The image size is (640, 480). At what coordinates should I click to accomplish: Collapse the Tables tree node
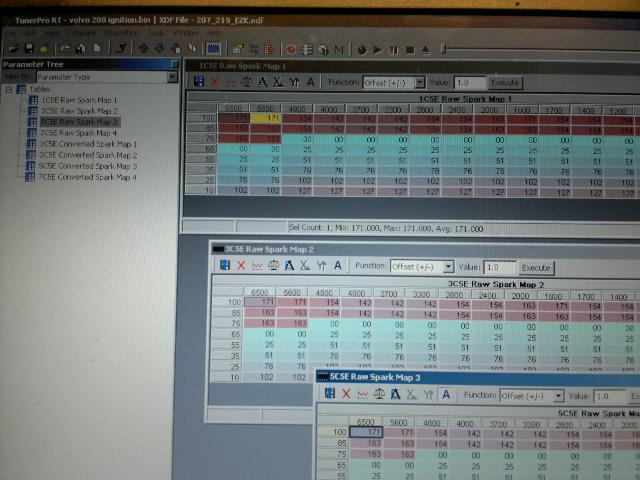click(9, 89)
